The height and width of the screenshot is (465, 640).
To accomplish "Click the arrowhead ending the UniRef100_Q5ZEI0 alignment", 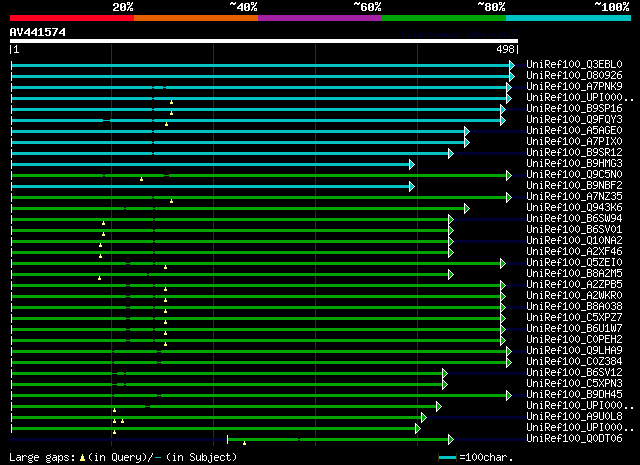I will pos(503,264).
